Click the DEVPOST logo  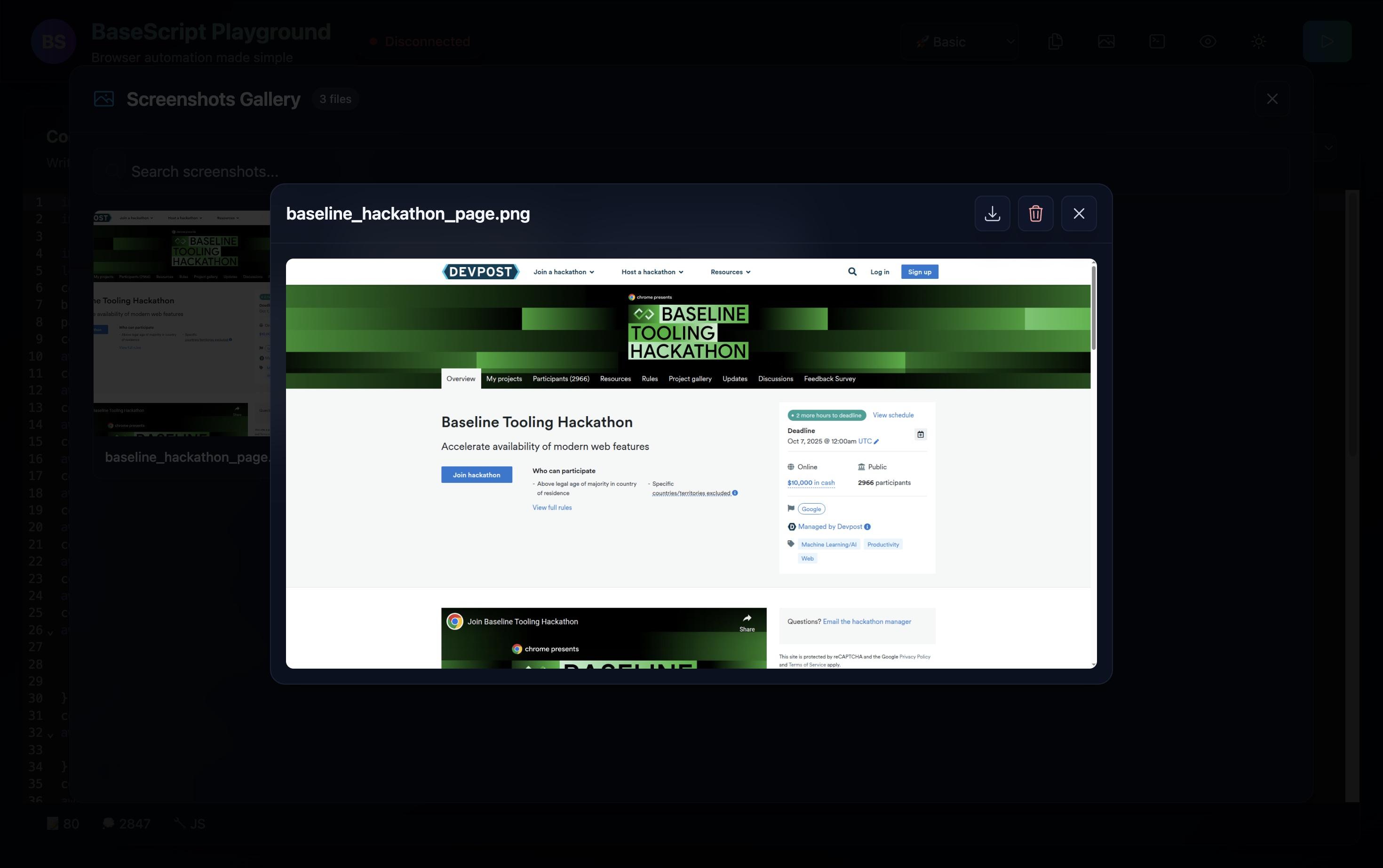480,272
